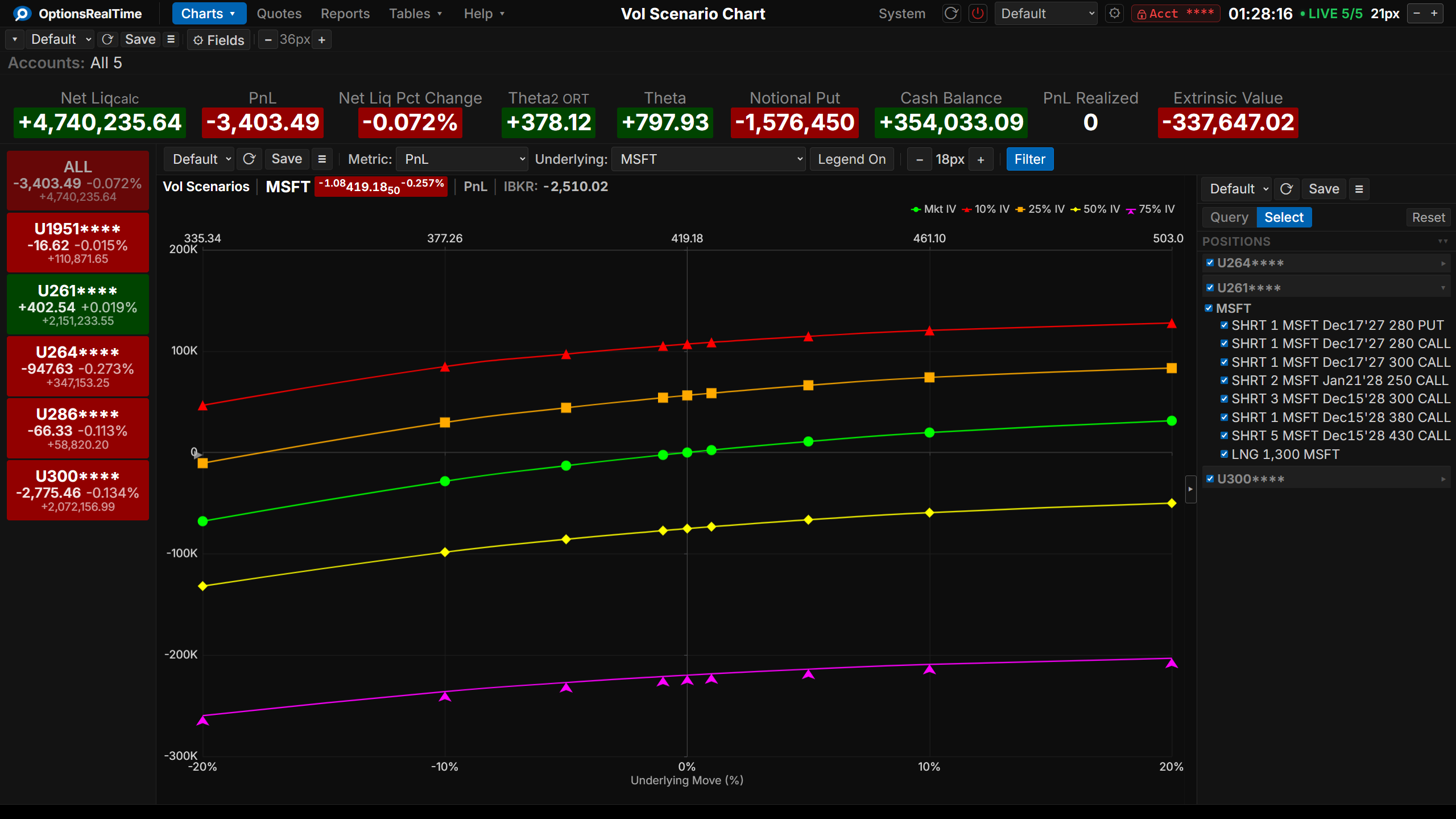Select the U1951**** account card
1456x819 pixels.
click(78, 243)
